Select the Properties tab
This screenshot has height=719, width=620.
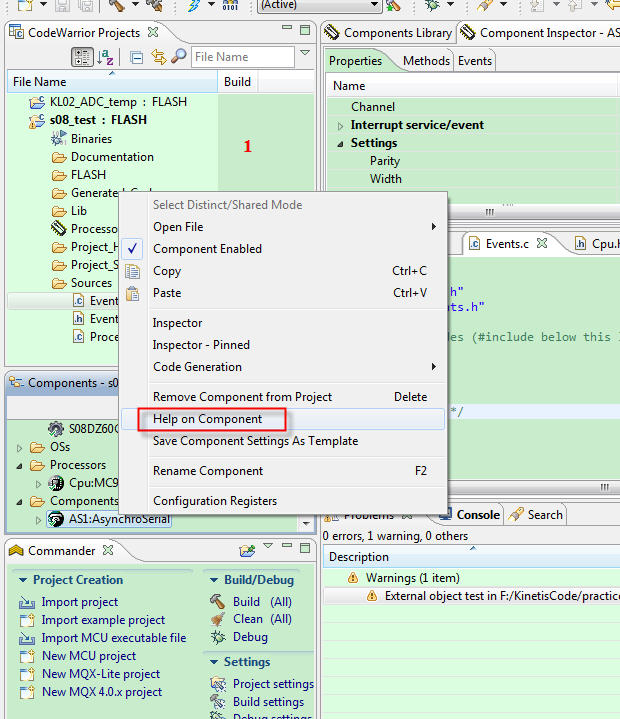point(355,61)
